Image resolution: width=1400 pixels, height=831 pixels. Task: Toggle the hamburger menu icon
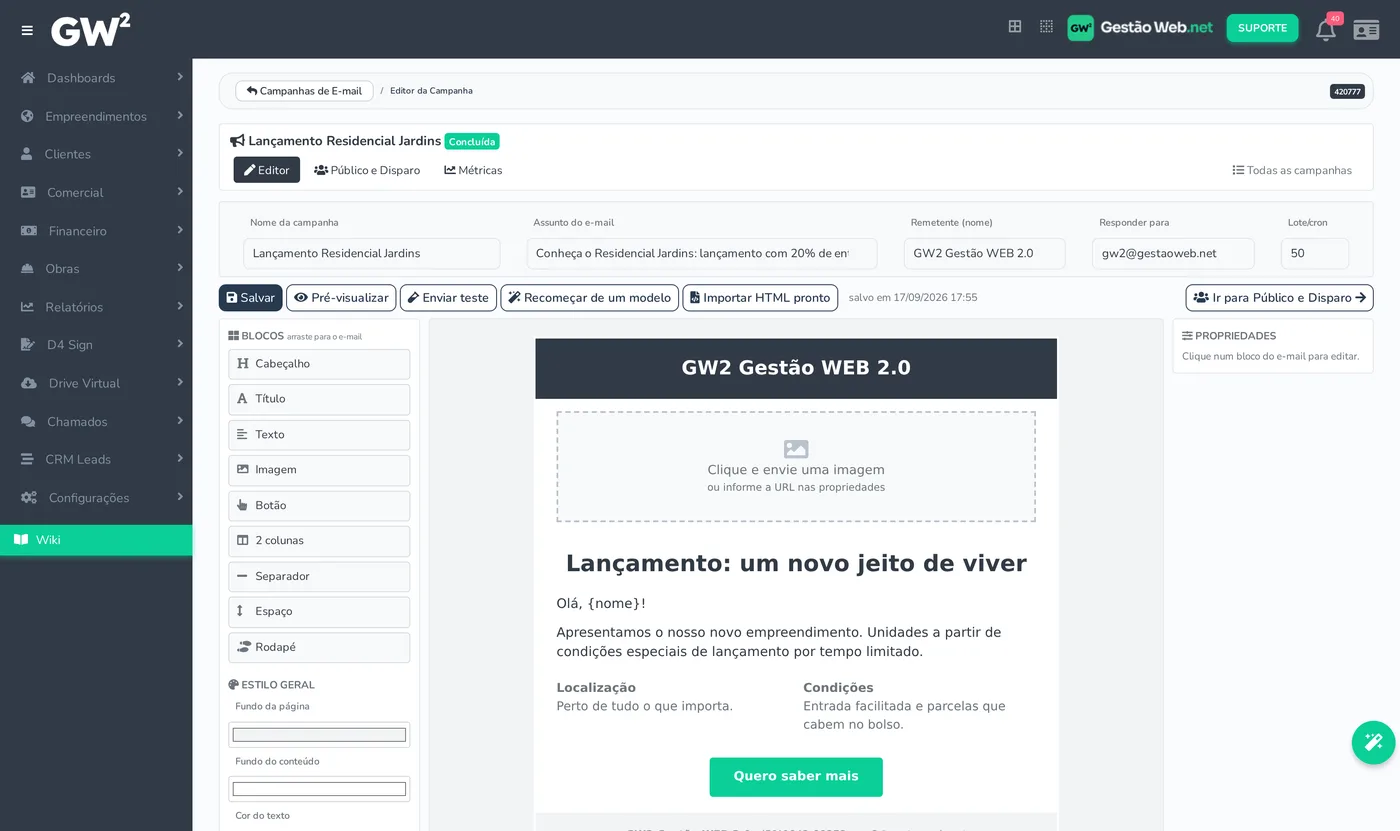pyautogui.click(x=27, y=30)
